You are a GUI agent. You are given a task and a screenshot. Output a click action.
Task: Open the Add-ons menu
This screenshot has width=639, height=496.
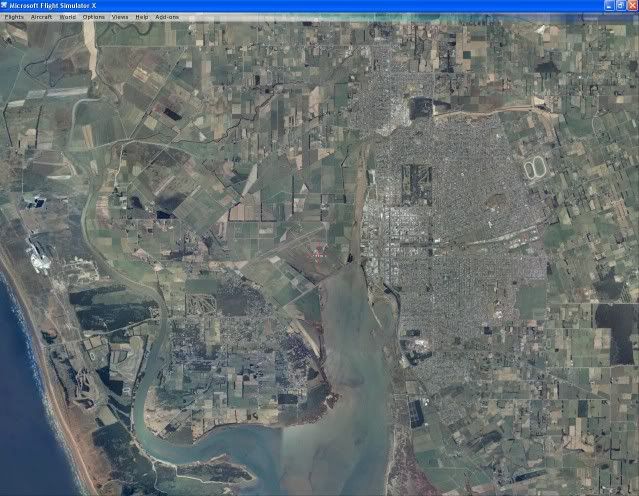[166, 17]
